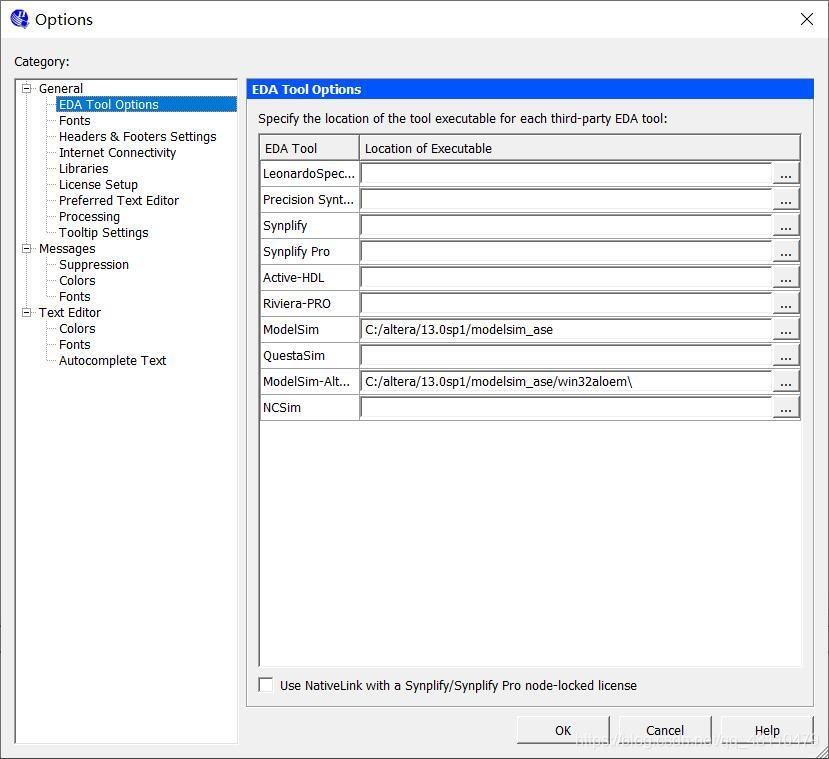
Task: Open Headers & Footers Settings category
Action: (x=137, y=136)
